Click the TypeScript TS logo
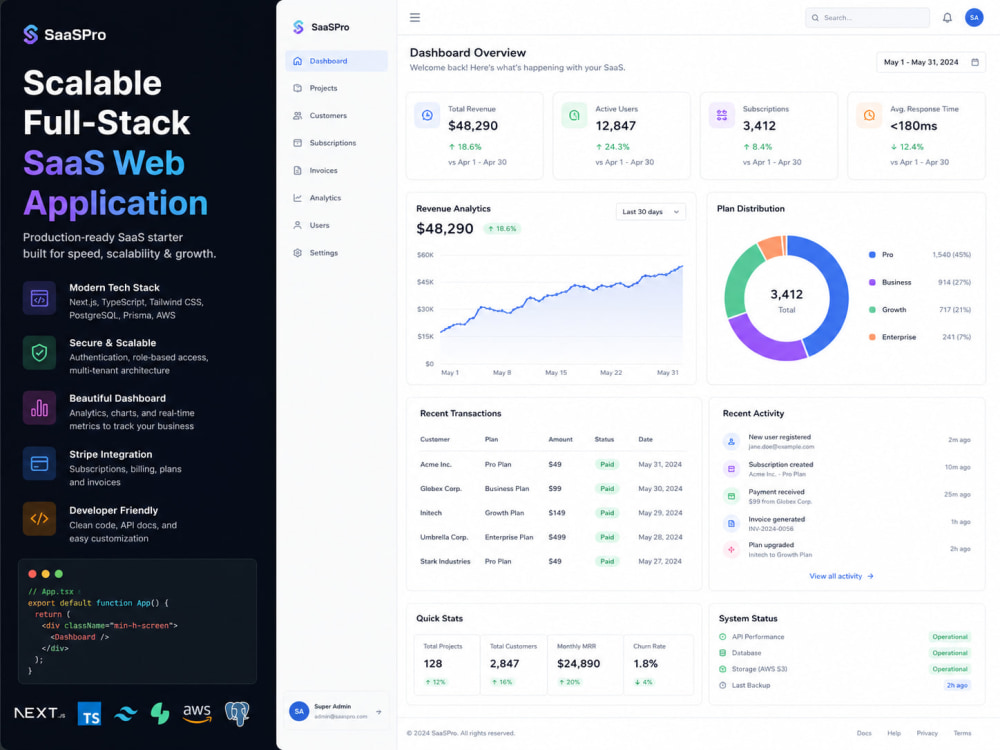 tap(89, 714)
